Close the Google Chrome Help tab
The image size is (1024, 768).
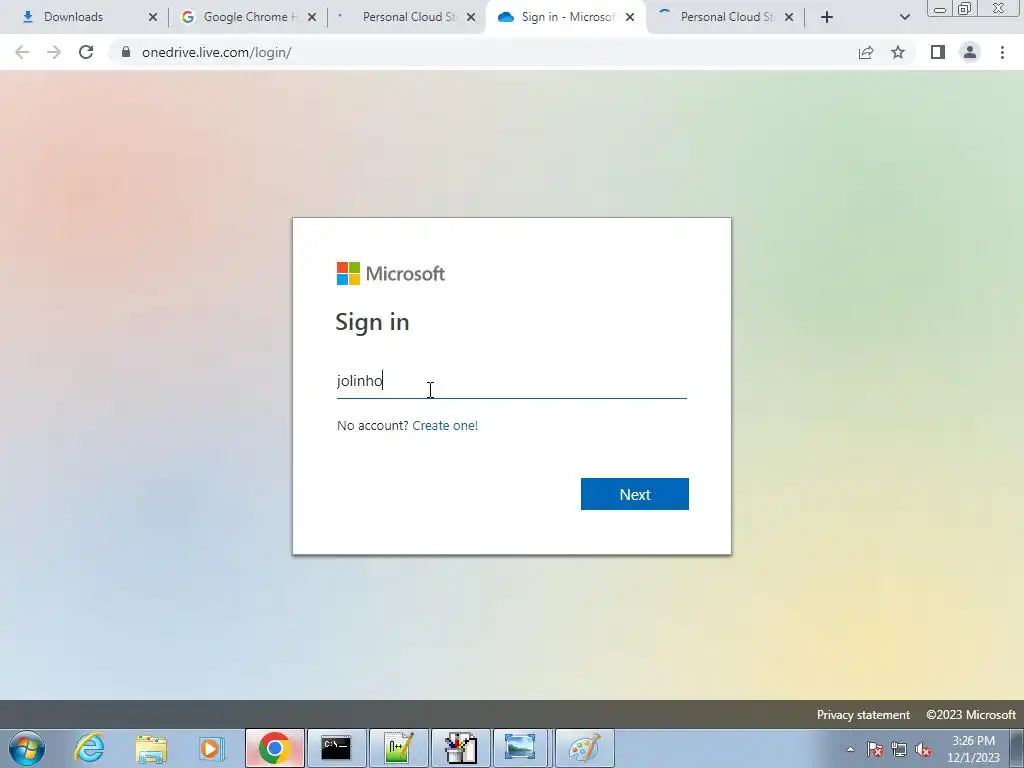(x=312, y=17)
